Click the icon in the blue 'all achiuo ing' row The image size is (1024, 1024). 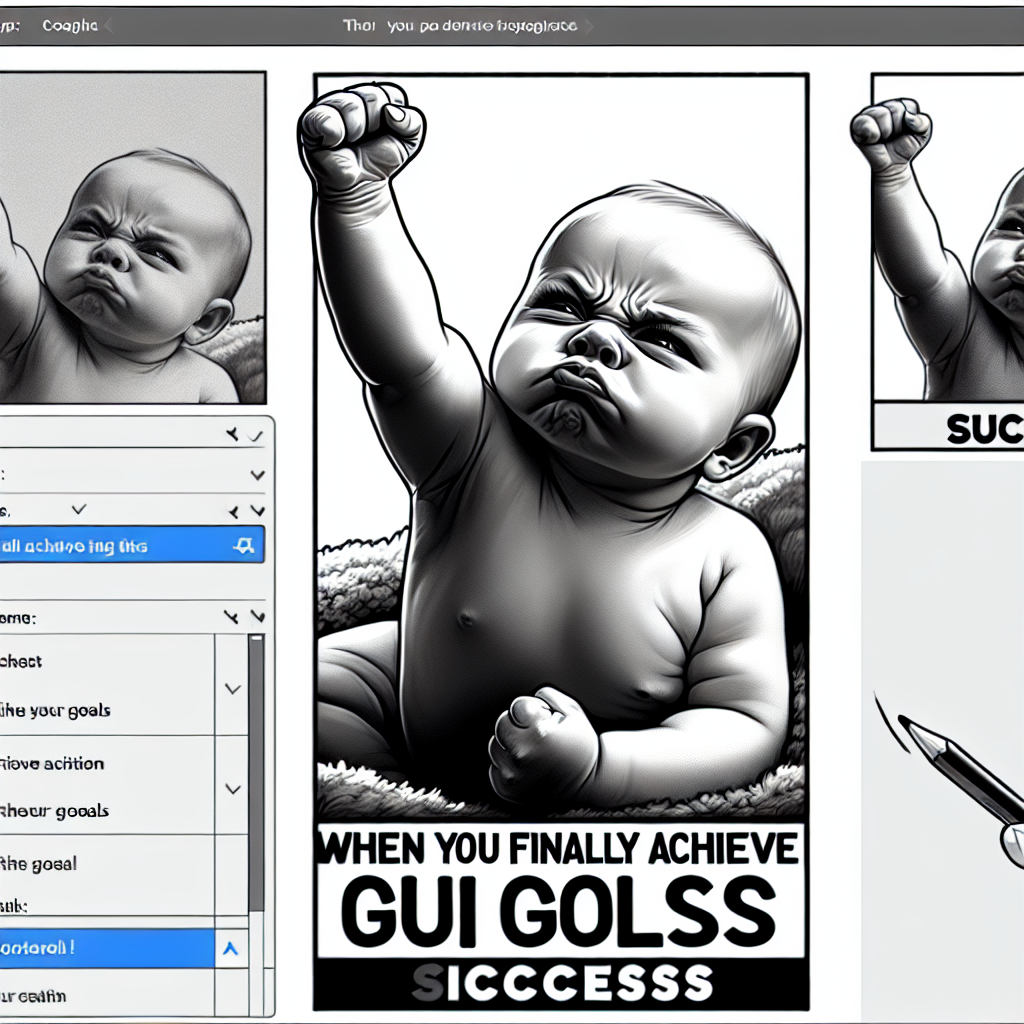pos(244,545)
